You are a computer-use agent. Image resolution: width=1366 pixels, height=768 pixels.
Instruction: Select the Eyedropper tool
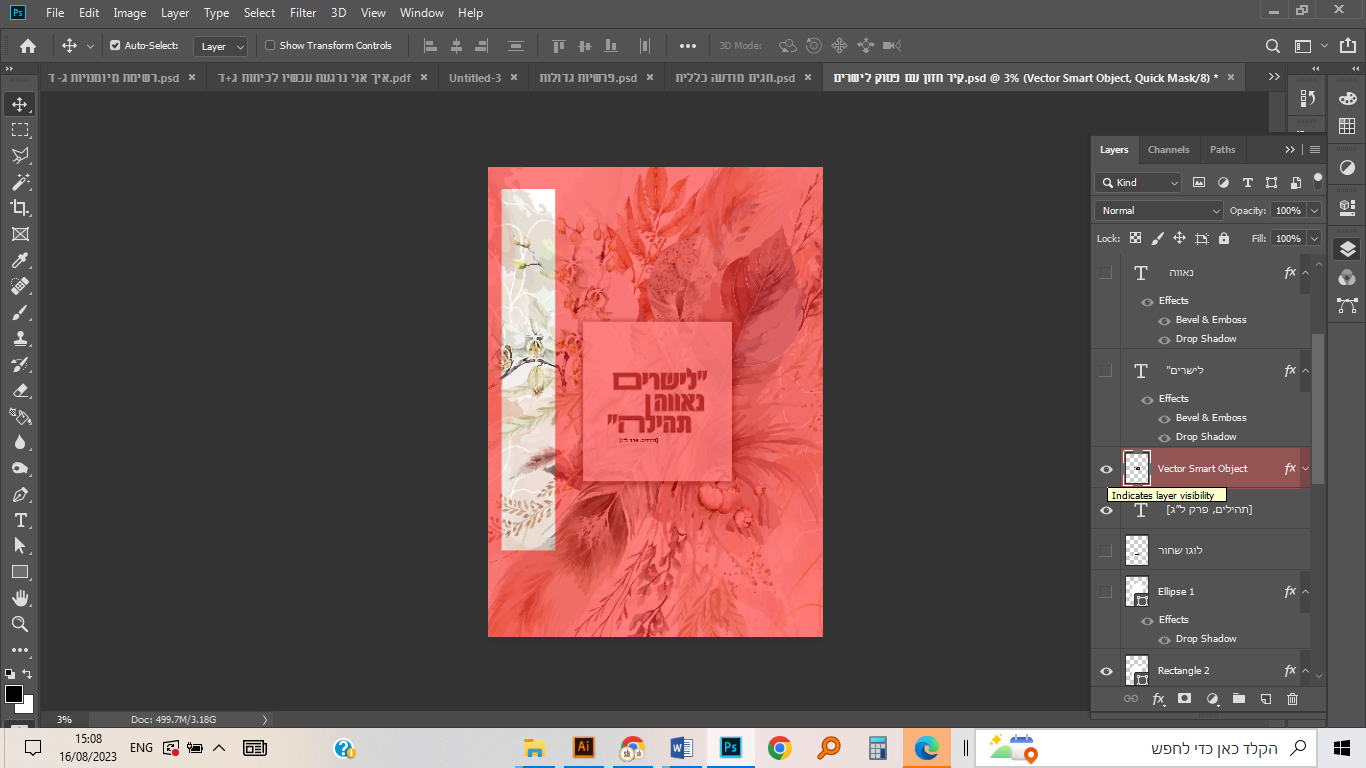[x=20, y=260]
